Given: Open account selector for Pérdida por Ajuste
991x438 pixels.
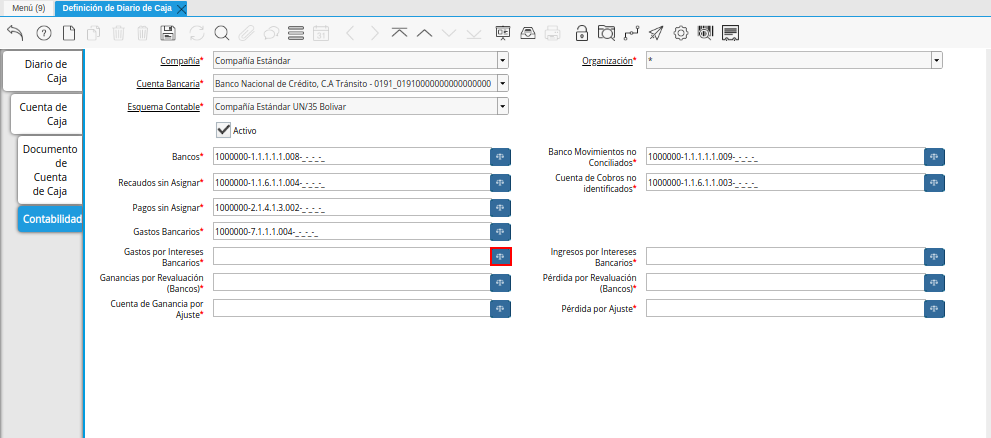Looking at the screenshot, I should click(x=934, y=308).
